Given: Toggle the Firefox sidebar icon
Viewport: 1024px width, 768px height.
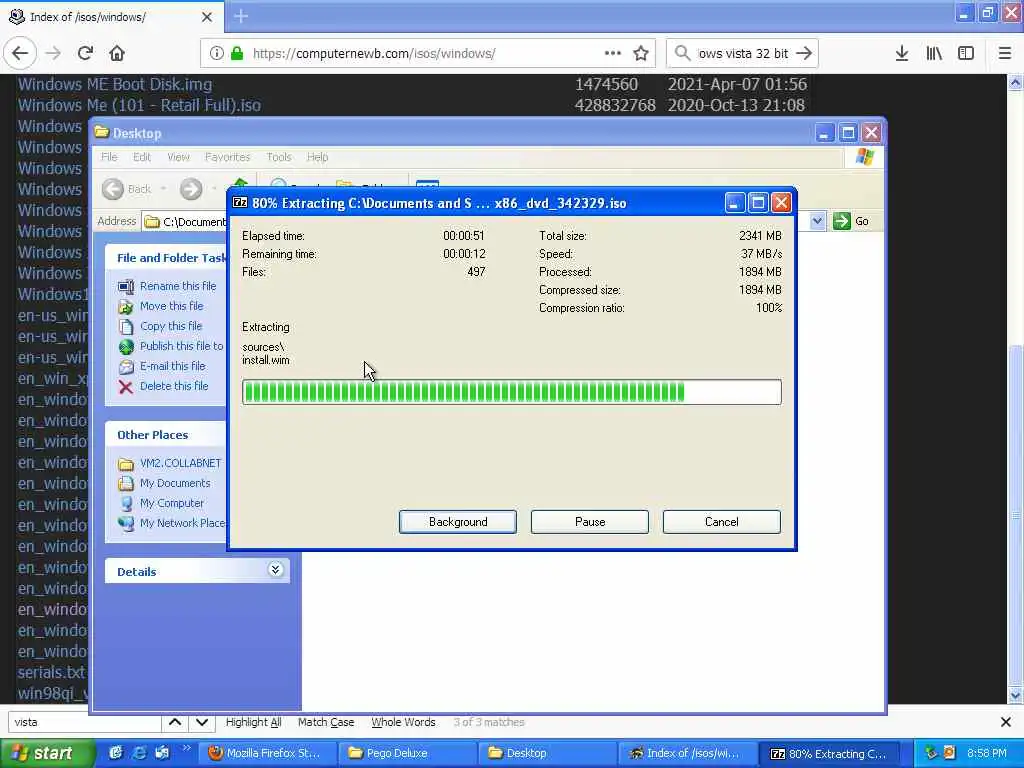Looking at the screenshot, I should (966, 53).
